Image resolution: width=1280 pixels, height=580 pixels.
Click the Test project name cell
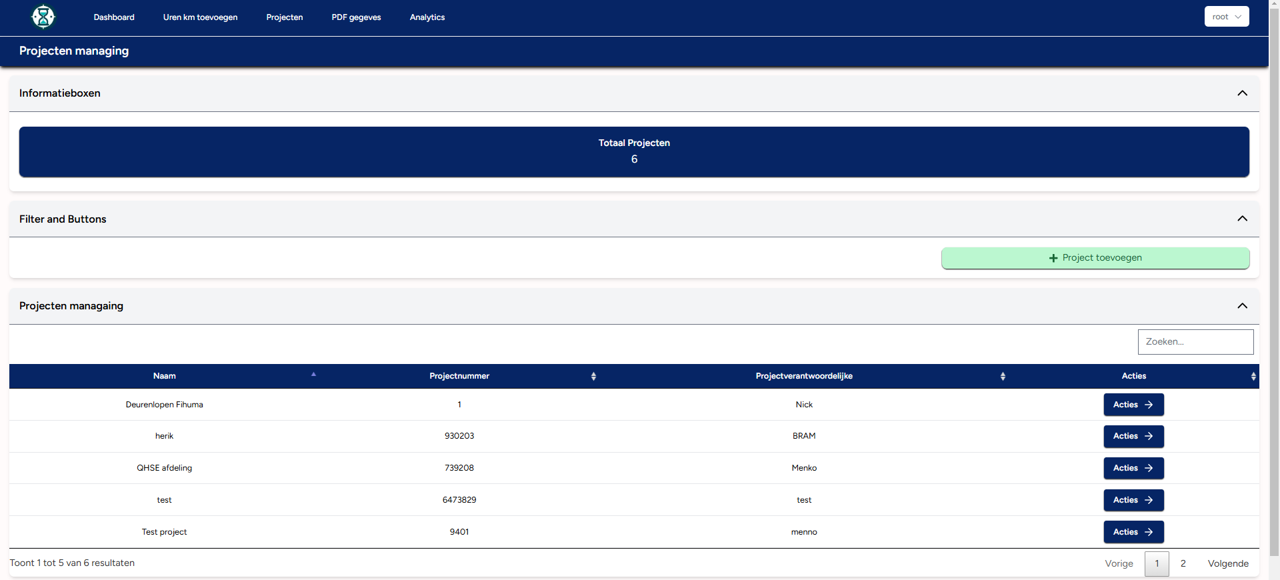164,532
